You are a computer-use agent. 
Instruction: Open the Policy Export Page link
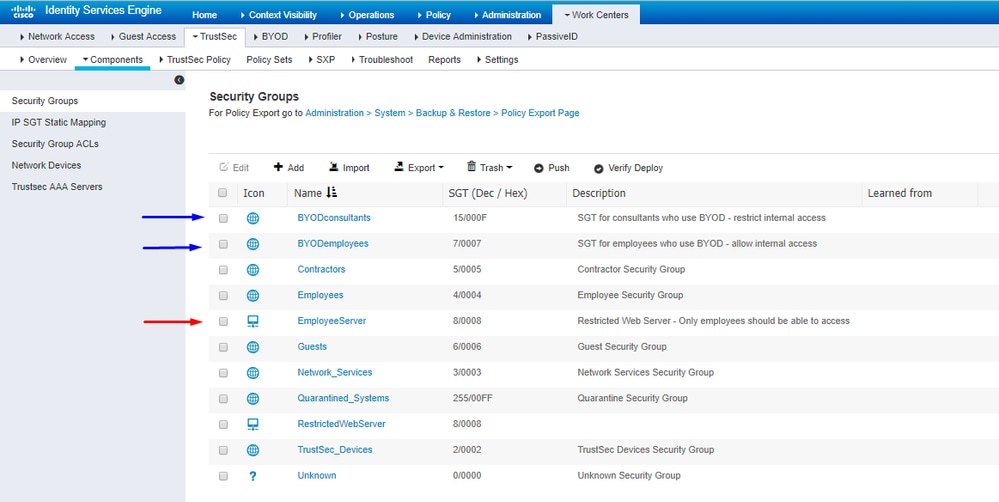540,113
